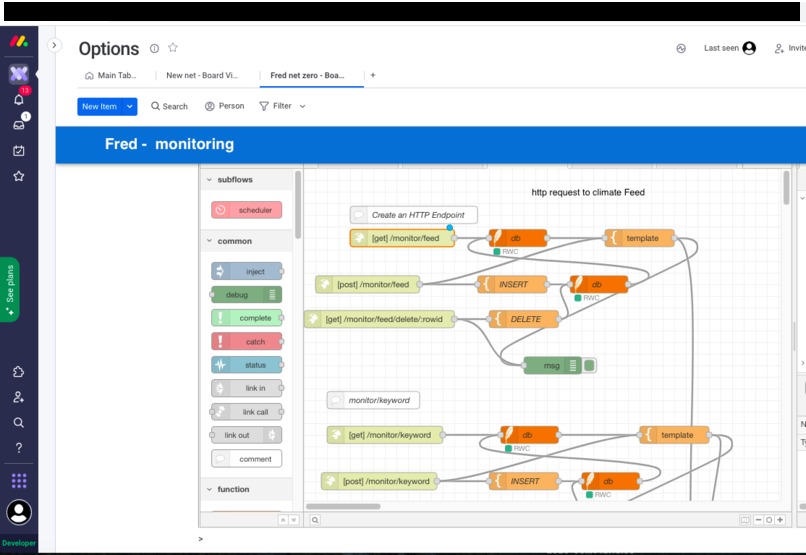This screenshot has height=555, width=806.
Task: Select the DELETE template node
Action: click(x=523, y=319)
